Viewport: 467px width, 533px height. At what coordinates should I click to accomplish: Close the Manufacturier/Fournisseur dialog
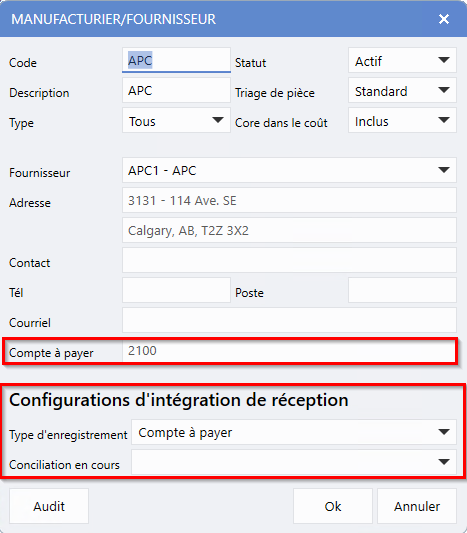coord(444,19)
